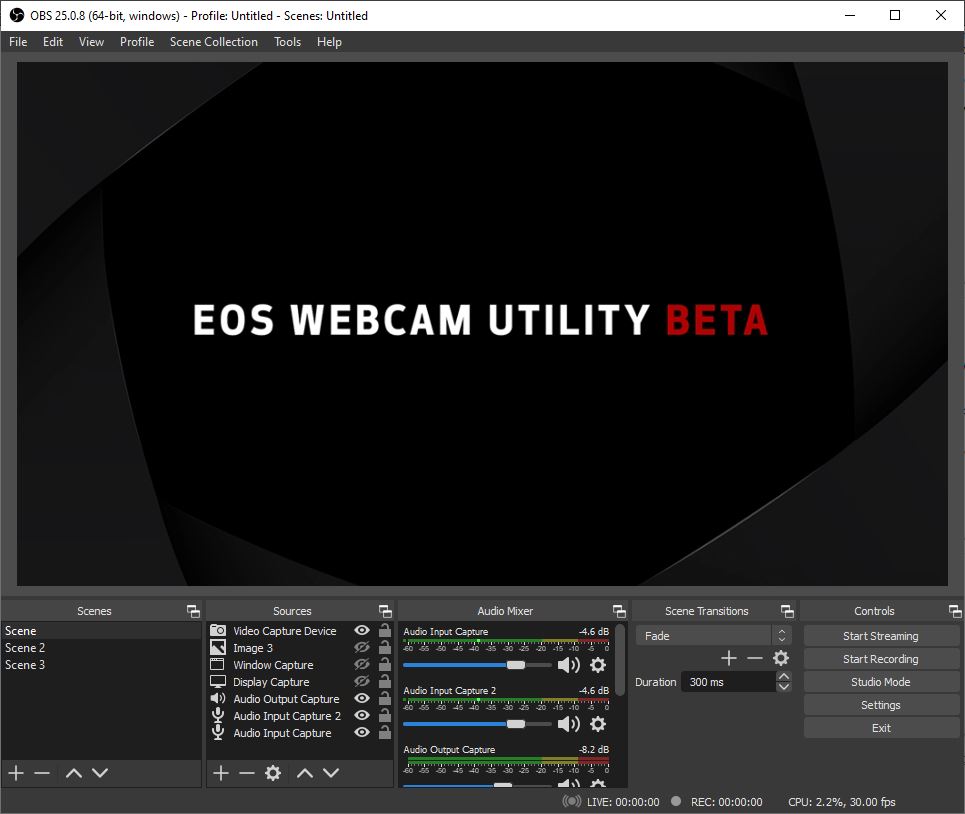Adjust the Audio Input Capture volume slider
Image resolution: width=965 pixels, height=814 pixels.
(515, 665)
